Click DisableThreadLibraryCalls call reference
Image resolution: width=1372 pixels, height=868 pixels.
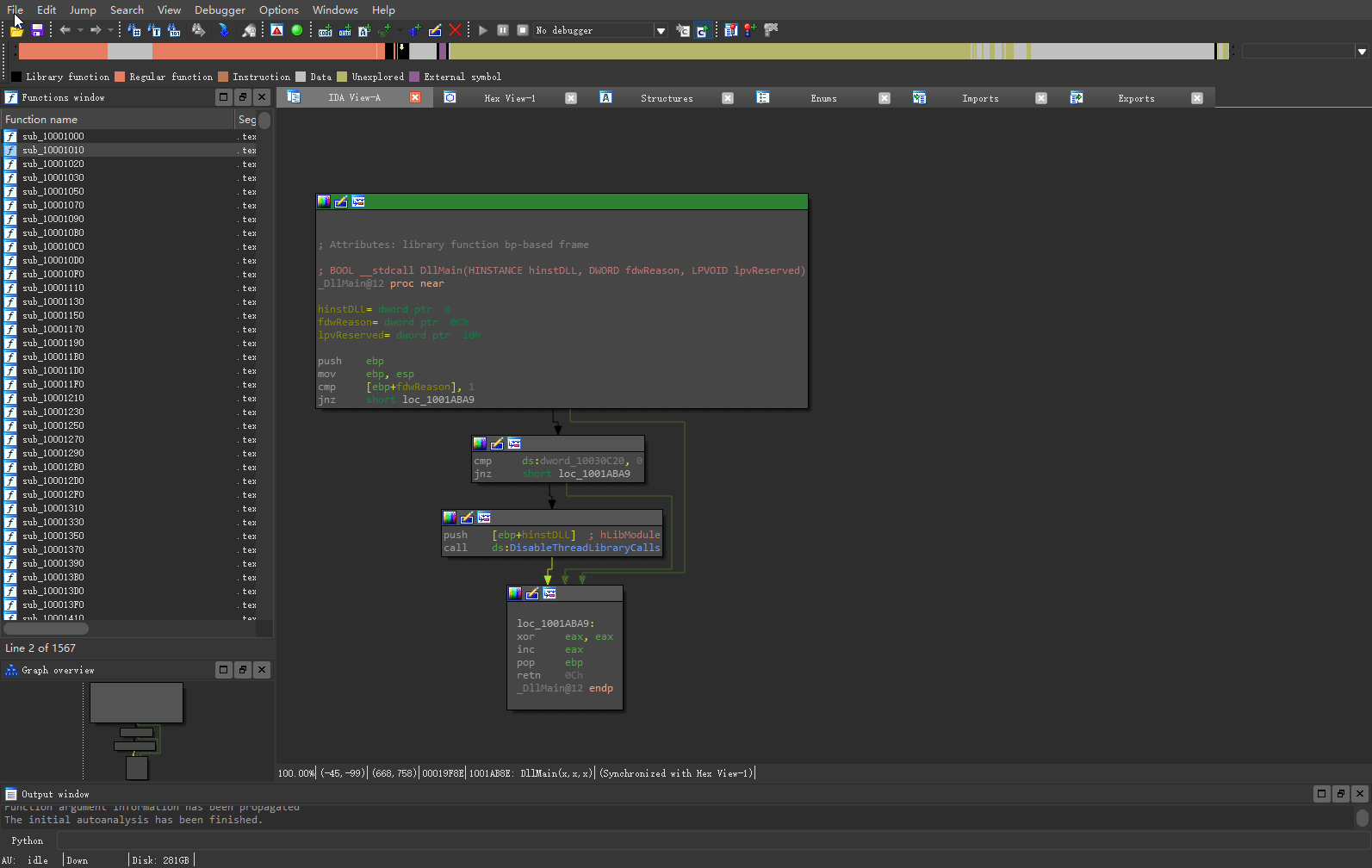tap(585, 548)
